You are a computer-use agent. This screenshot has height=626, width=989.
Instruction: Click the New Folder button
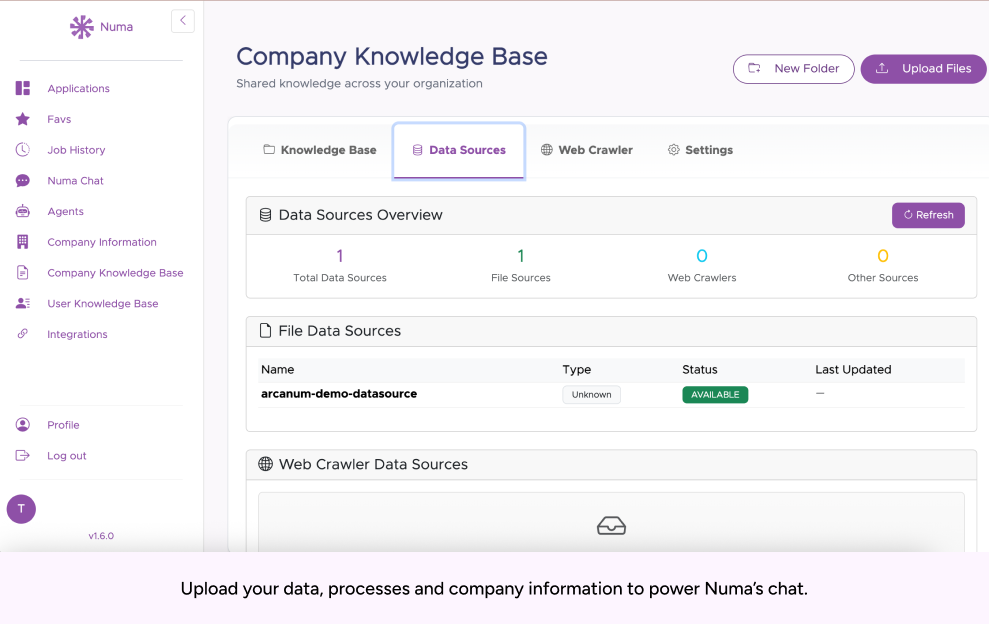793,69
